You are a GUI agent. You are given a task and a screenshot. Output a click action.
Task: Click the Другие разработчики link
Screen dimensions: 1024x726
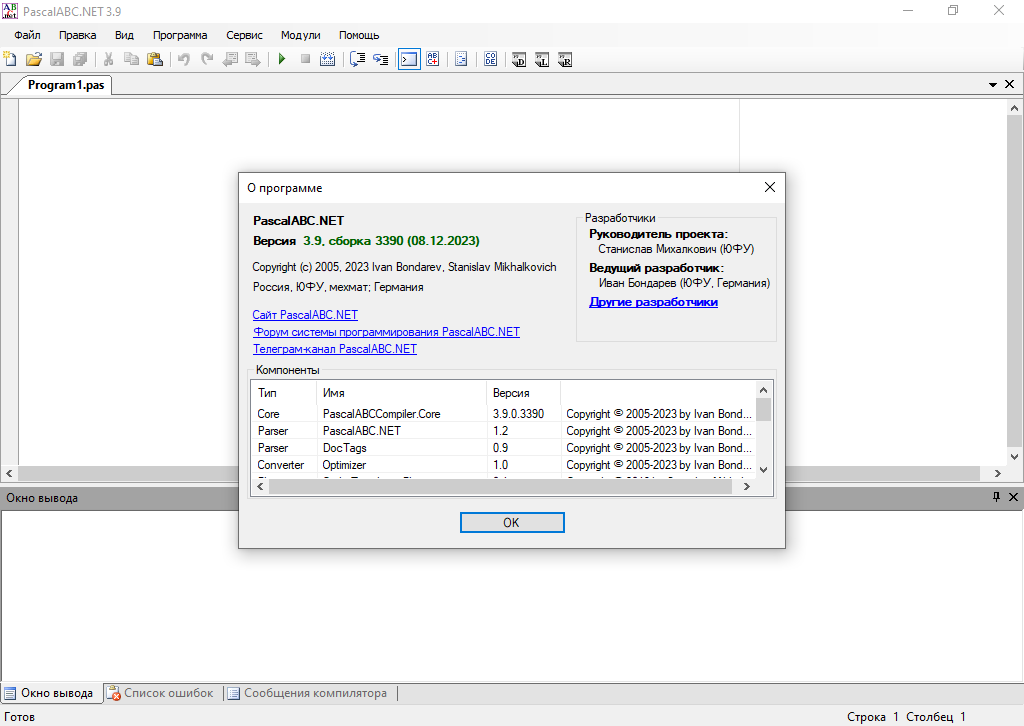click(653, 302)
